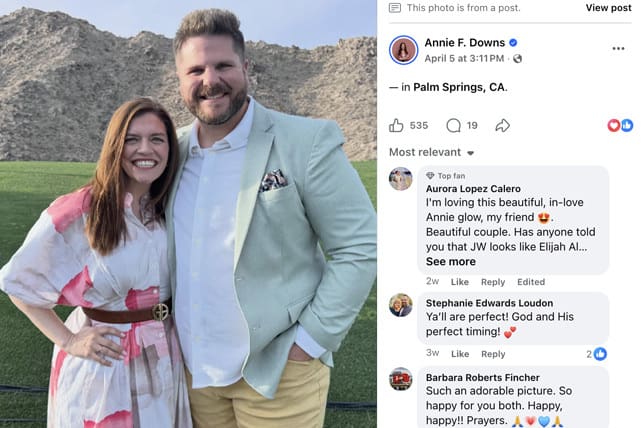Open the Palm Springs, CA location link
Viewport: 642px width, 428px height.
click(460, 87)
